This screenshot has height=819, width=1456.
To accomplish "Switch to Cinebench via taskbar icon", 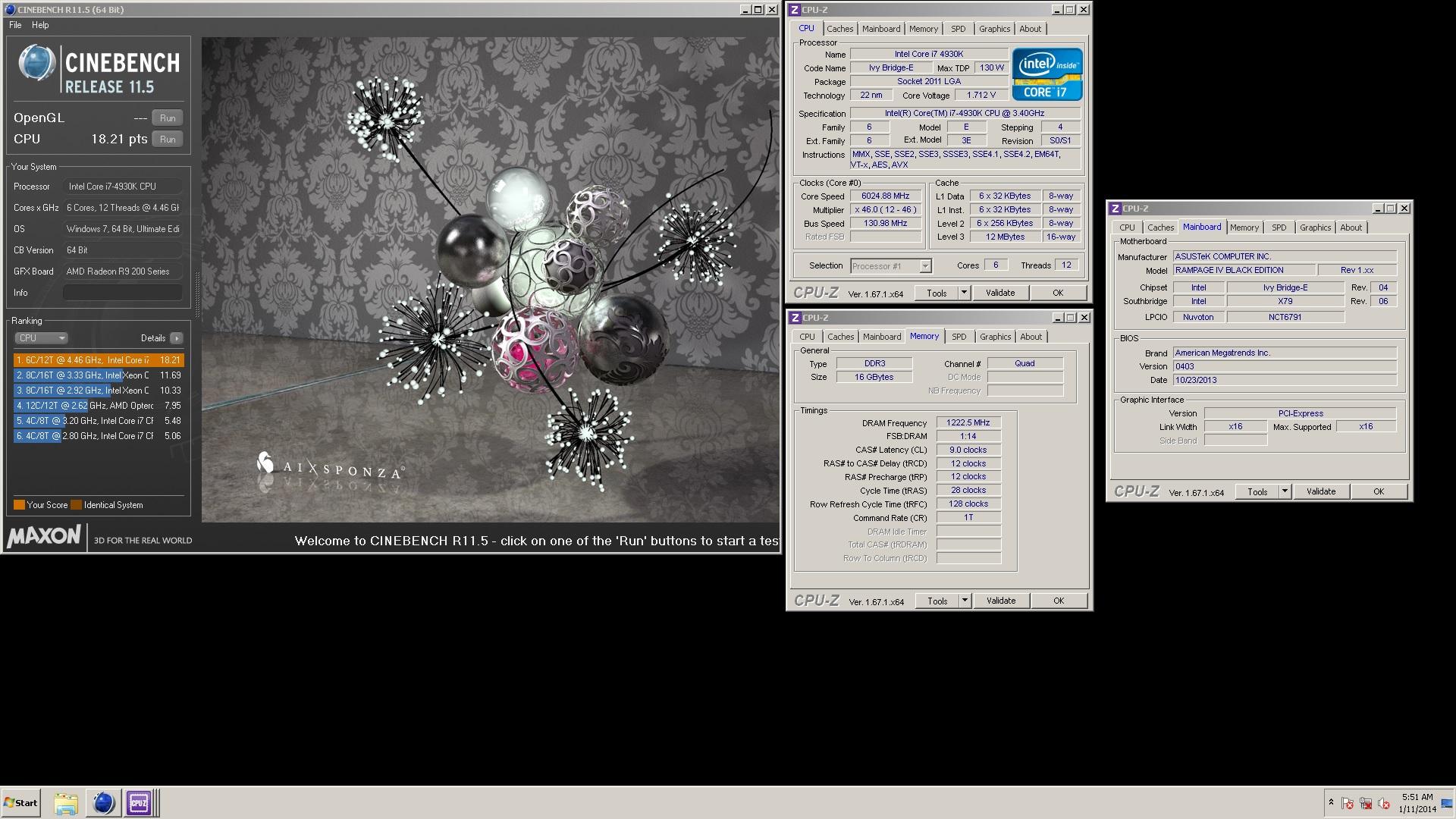I will coord(103,803).
